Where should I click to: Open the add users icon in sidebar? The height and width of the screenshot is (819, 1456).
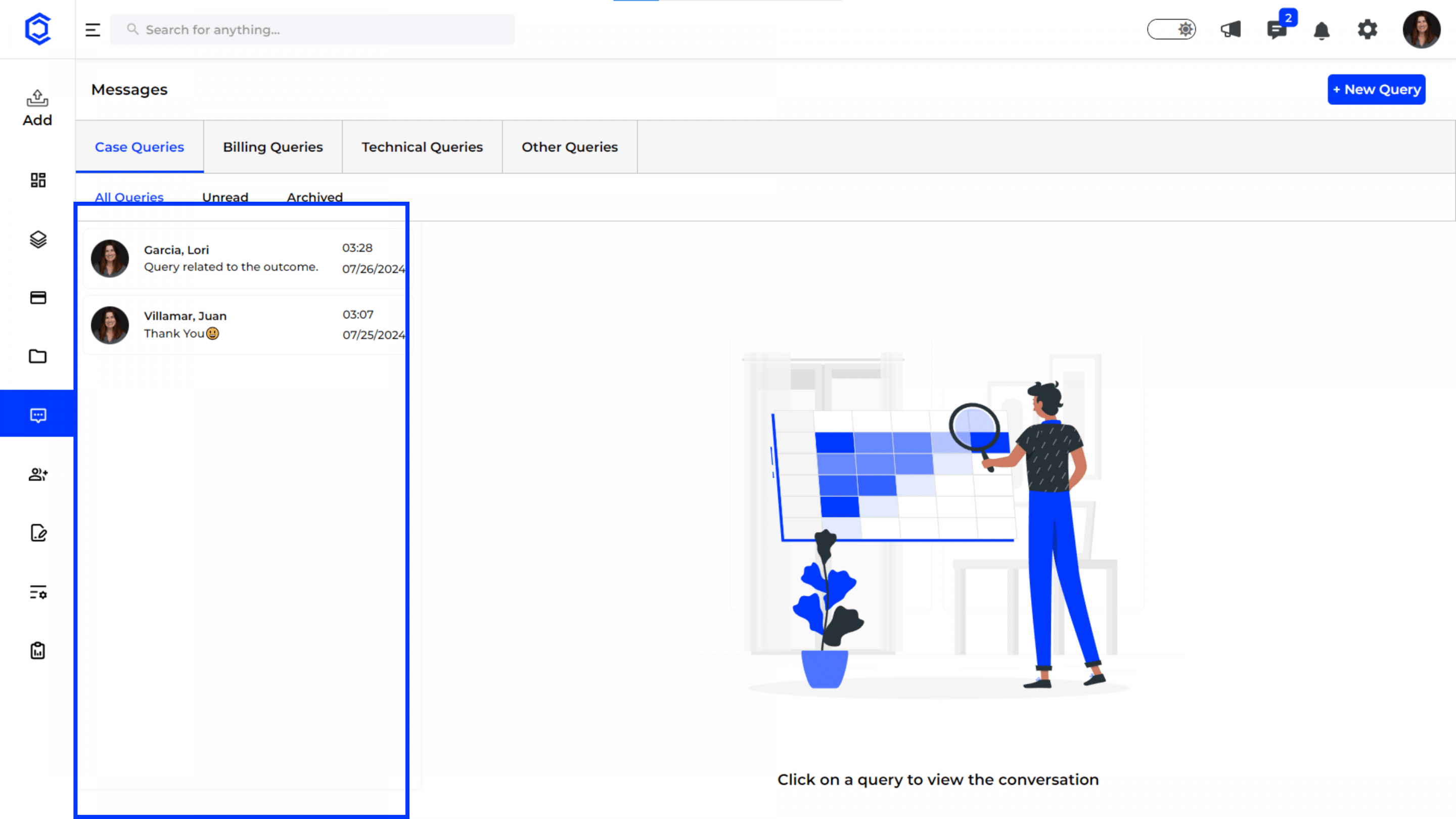[x=38, y=474]
